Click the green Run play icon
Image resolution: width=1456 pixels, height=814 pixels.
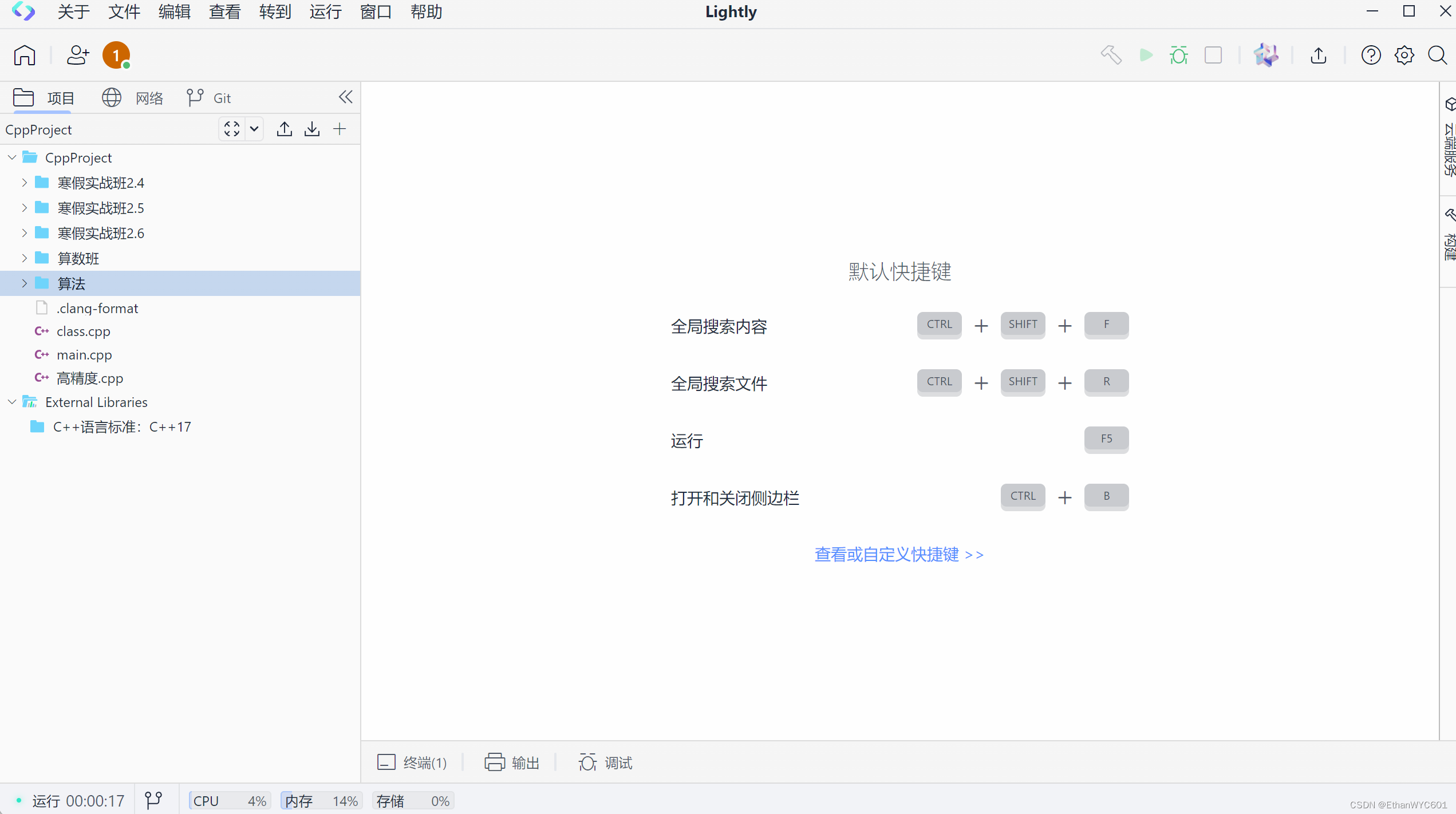tap(1146, 55)
